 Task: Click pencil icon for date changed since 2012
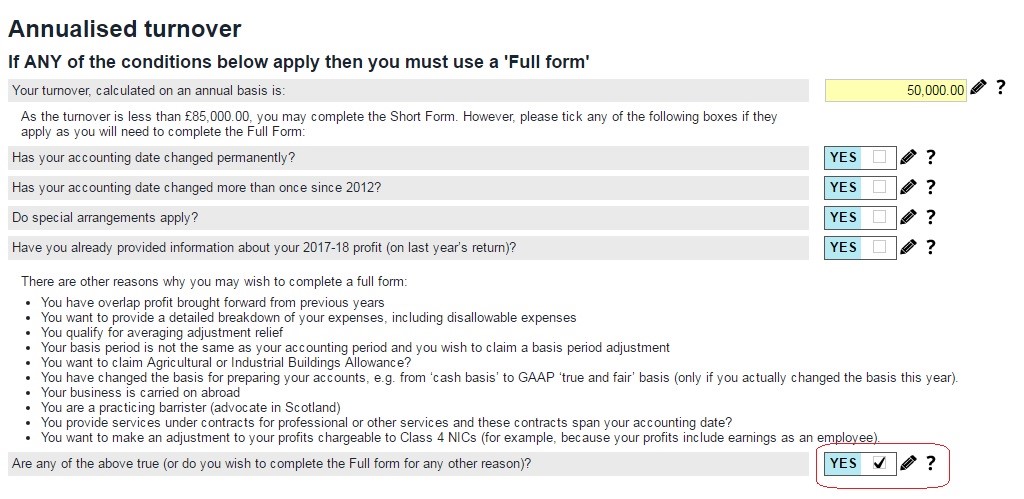click(x=908, y=187)
